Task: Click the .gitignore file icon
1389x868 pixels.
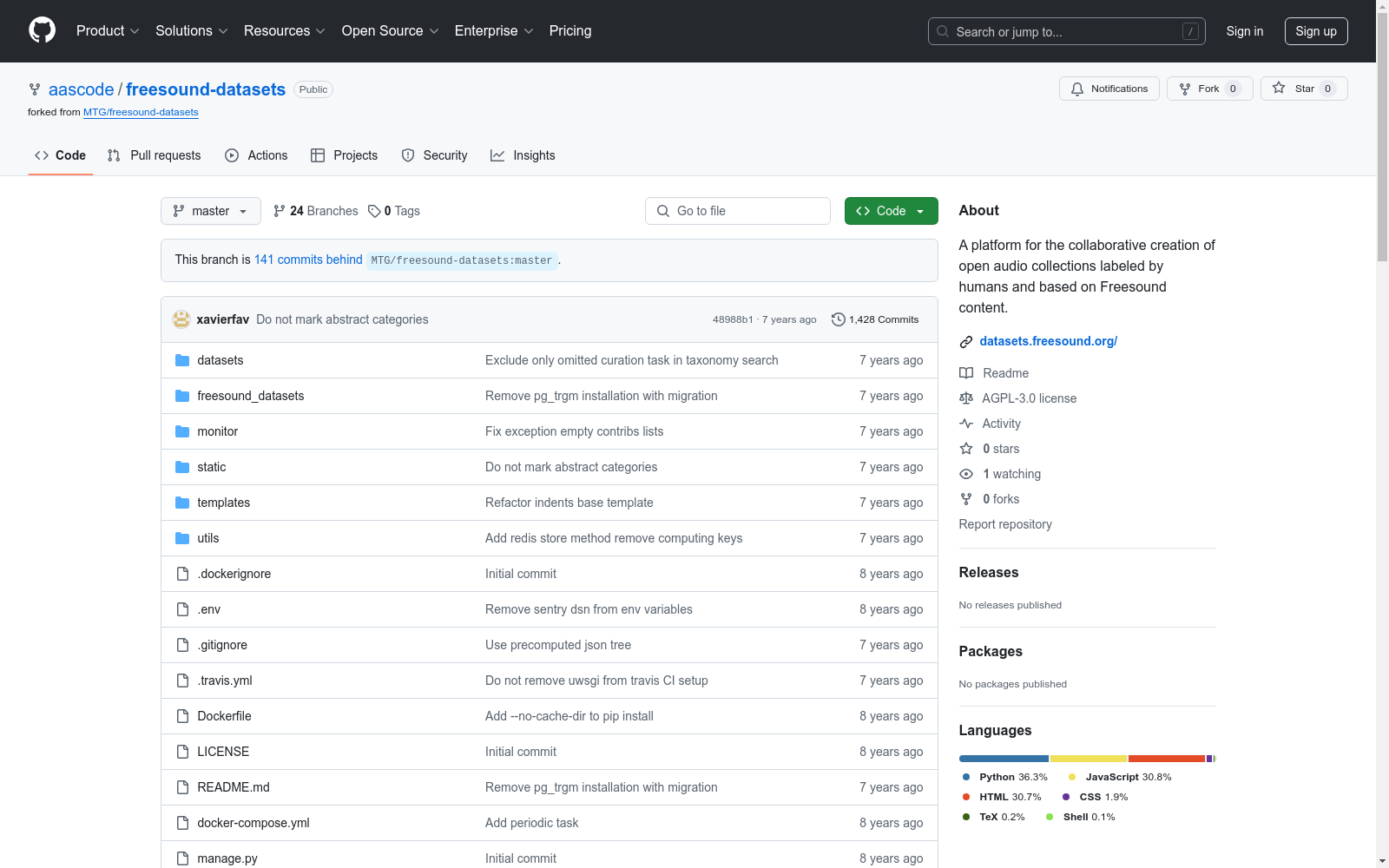Action: click(x=182, y=645)
